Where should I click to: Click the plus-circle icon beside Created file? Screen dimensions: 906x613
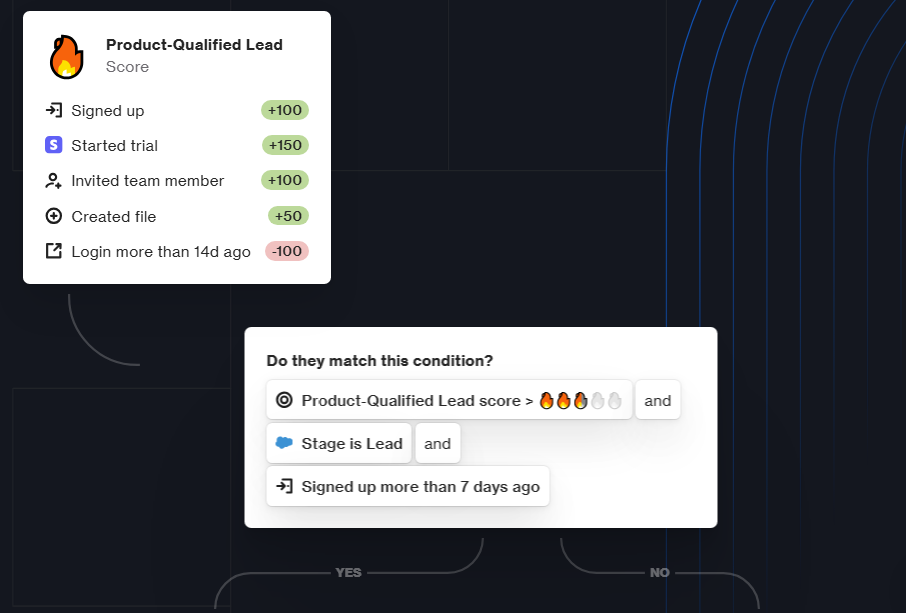click(54, 216)
